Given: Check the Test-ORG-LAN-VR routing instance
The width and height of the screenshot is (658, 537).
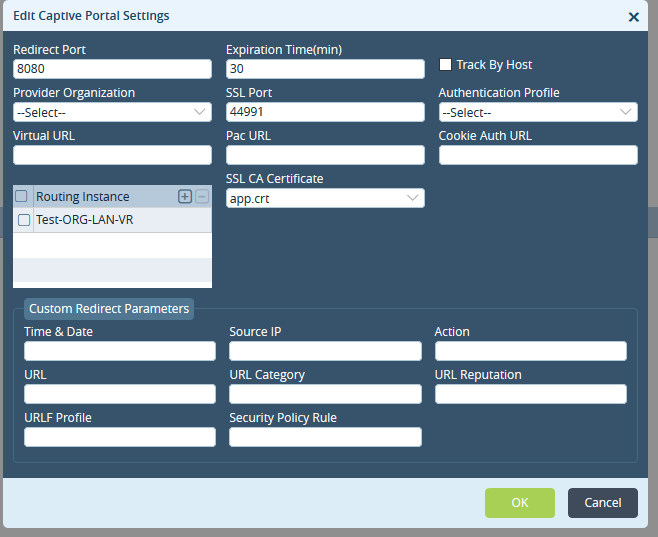Looking at the screenshot, I should click(x=24, y=220).
